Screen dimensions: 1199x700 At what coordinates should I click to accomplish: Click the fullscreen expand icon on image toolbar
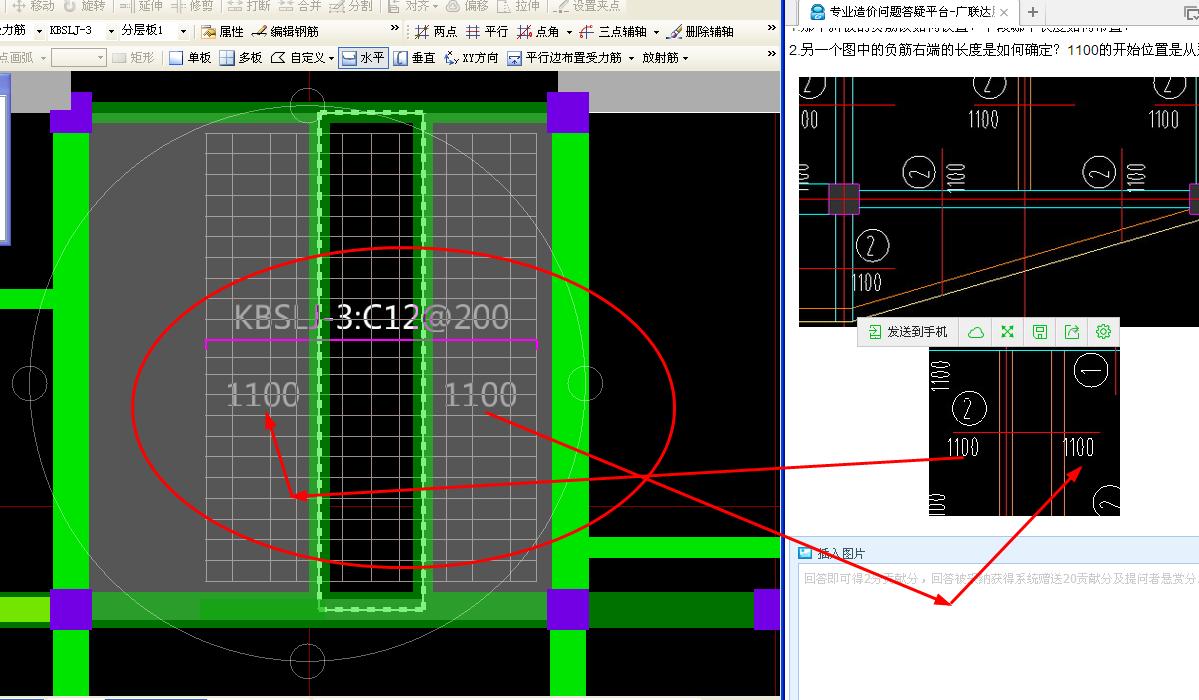click(x=1007, y=332)
